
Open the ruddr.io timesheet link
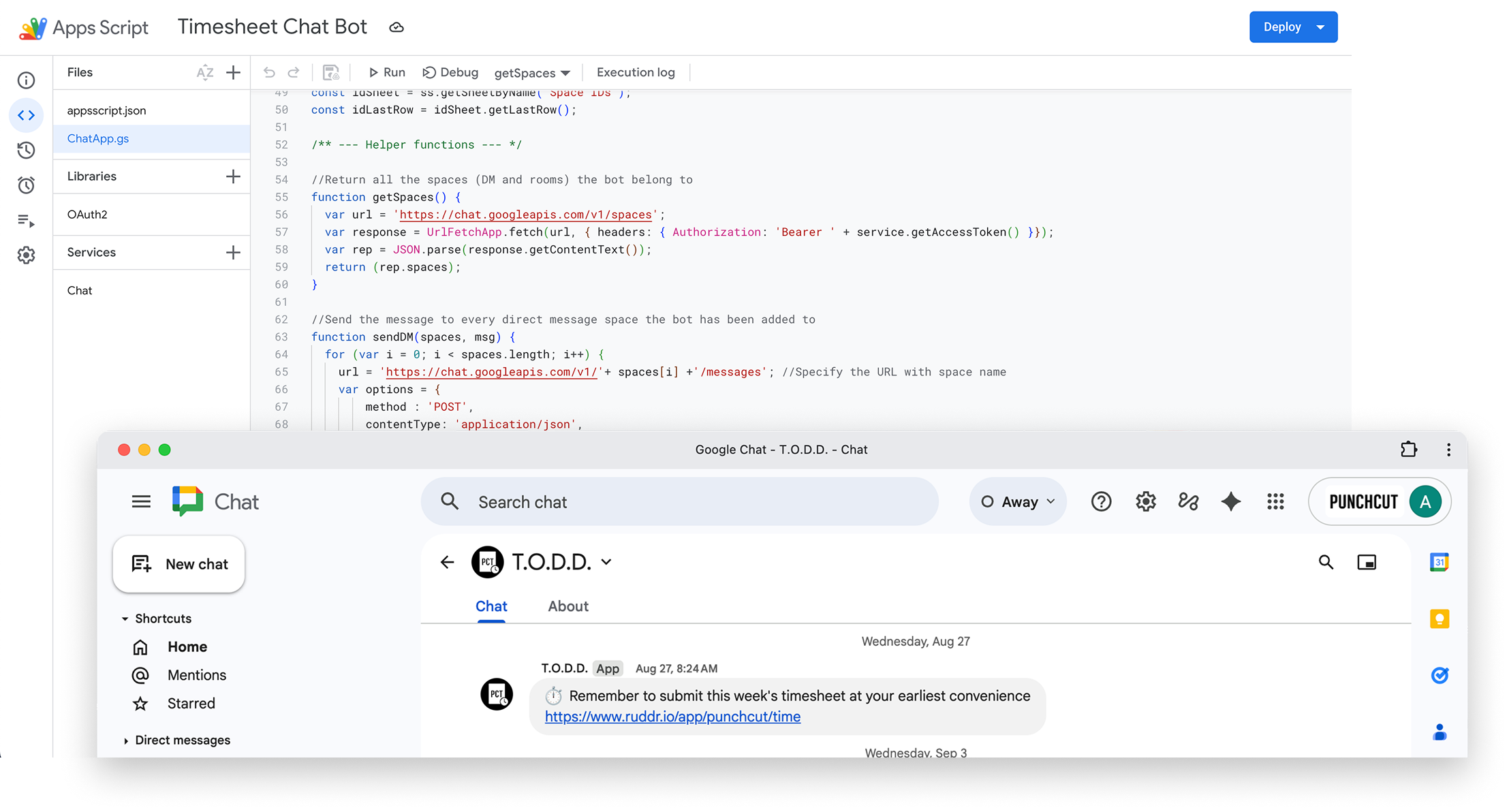pyautogui.click(x=672, y=717)
